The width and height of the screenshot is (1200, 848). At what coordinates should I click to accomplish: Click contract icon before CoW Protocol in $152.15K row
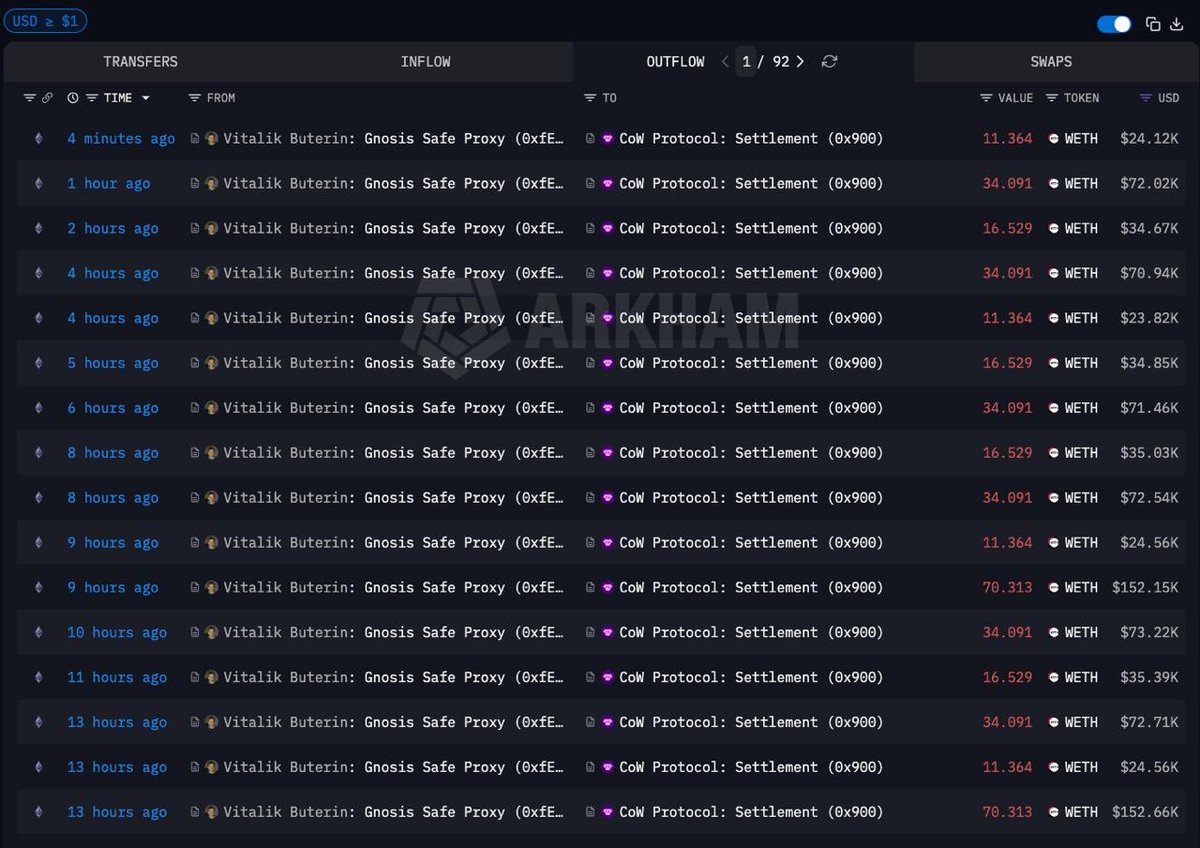[591, 588]
